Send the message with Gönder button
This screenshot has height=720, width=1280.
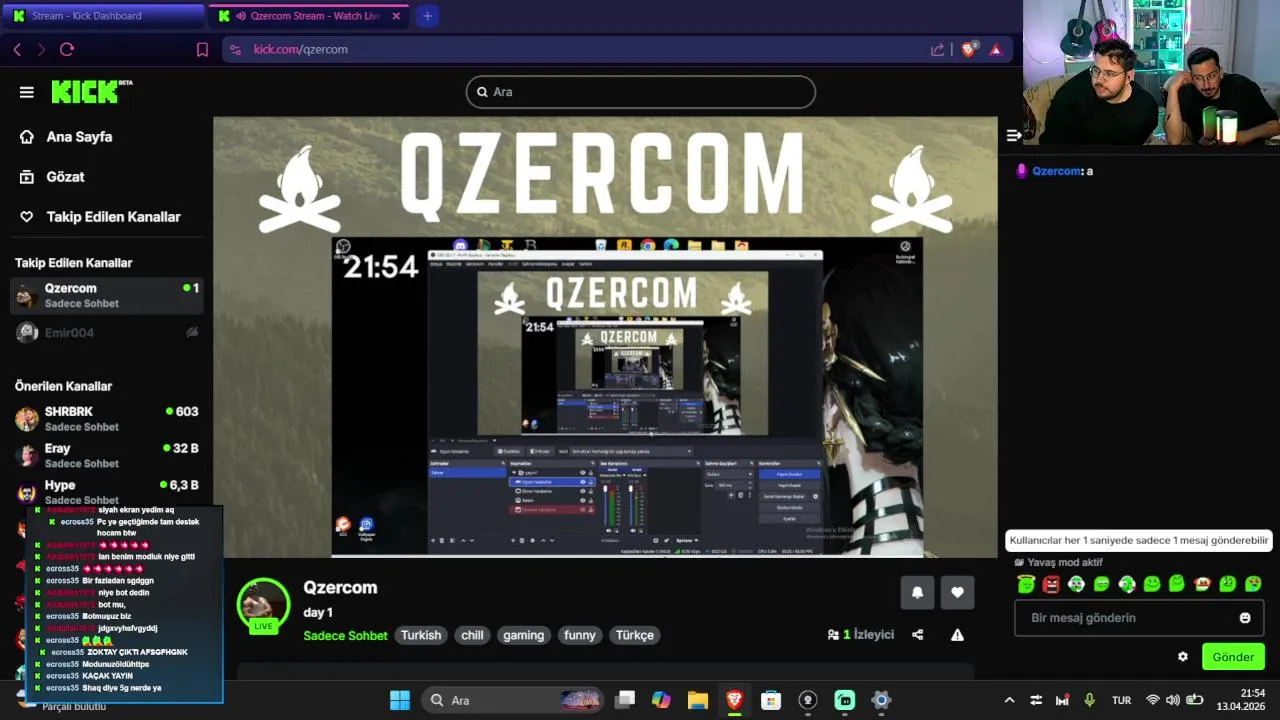1233,657
